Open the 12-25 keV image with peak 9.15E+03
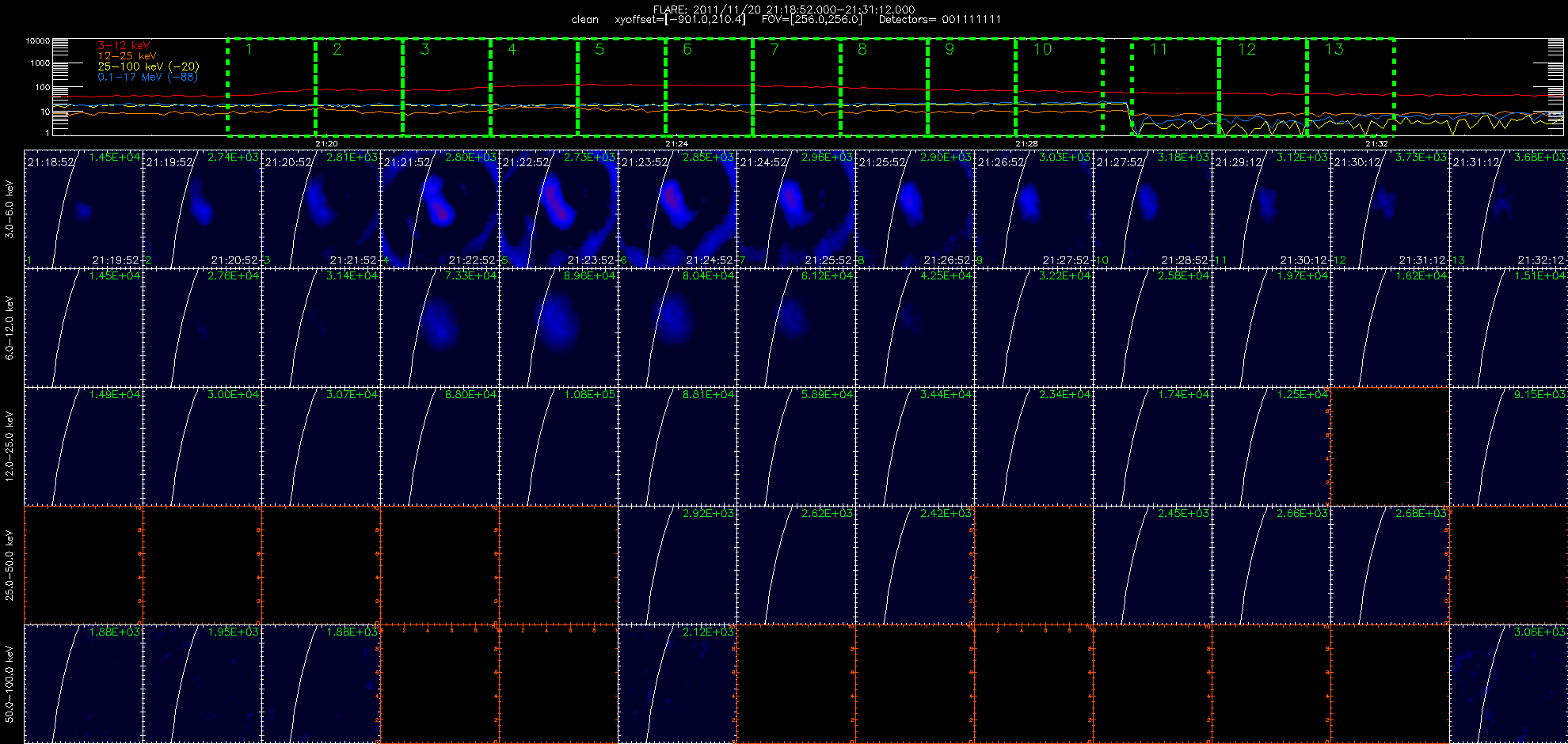 pyautogui.click(x=1509, y=446)
